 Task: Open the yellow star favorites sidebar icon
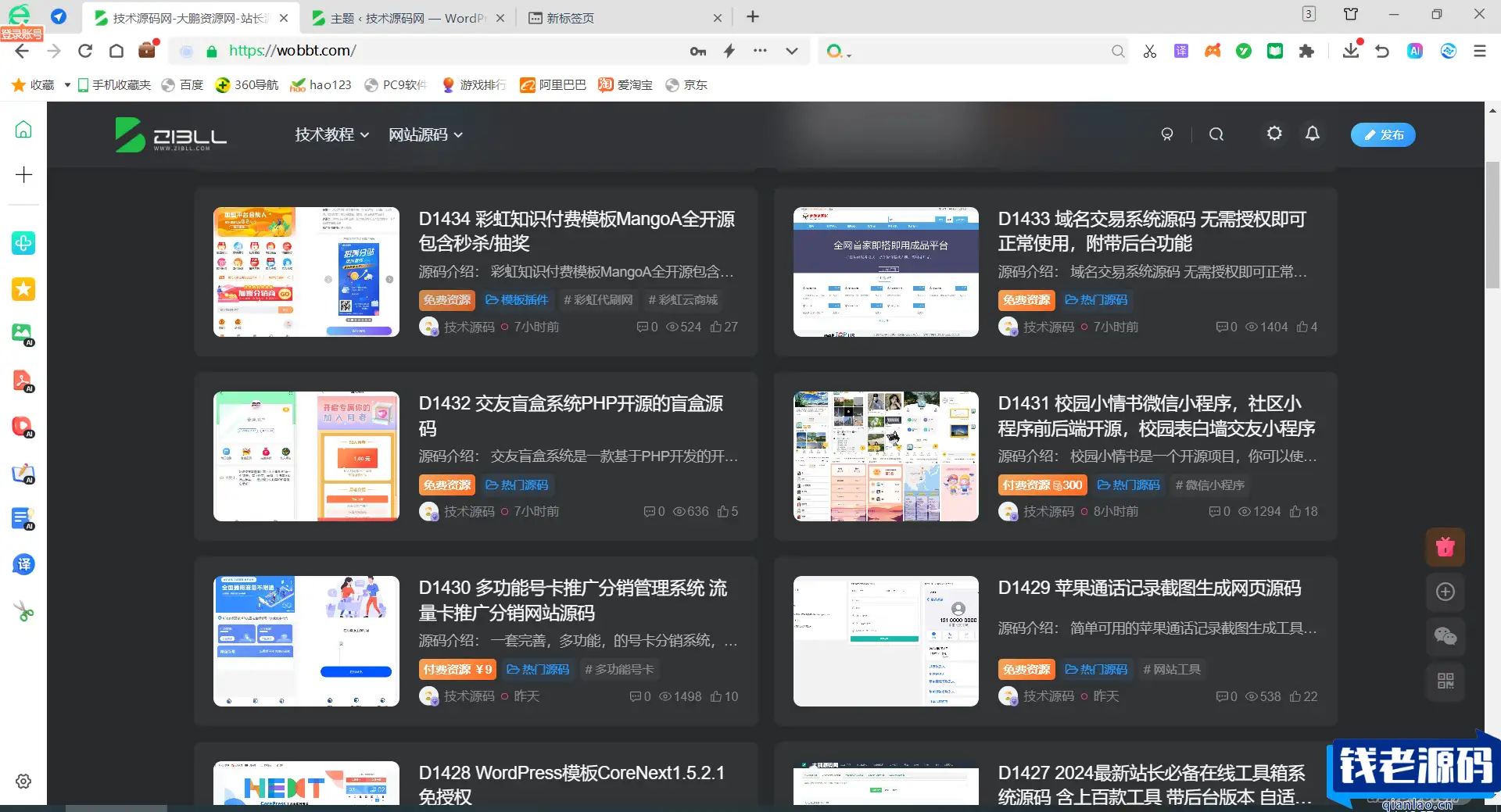click(x=23, y=289)
